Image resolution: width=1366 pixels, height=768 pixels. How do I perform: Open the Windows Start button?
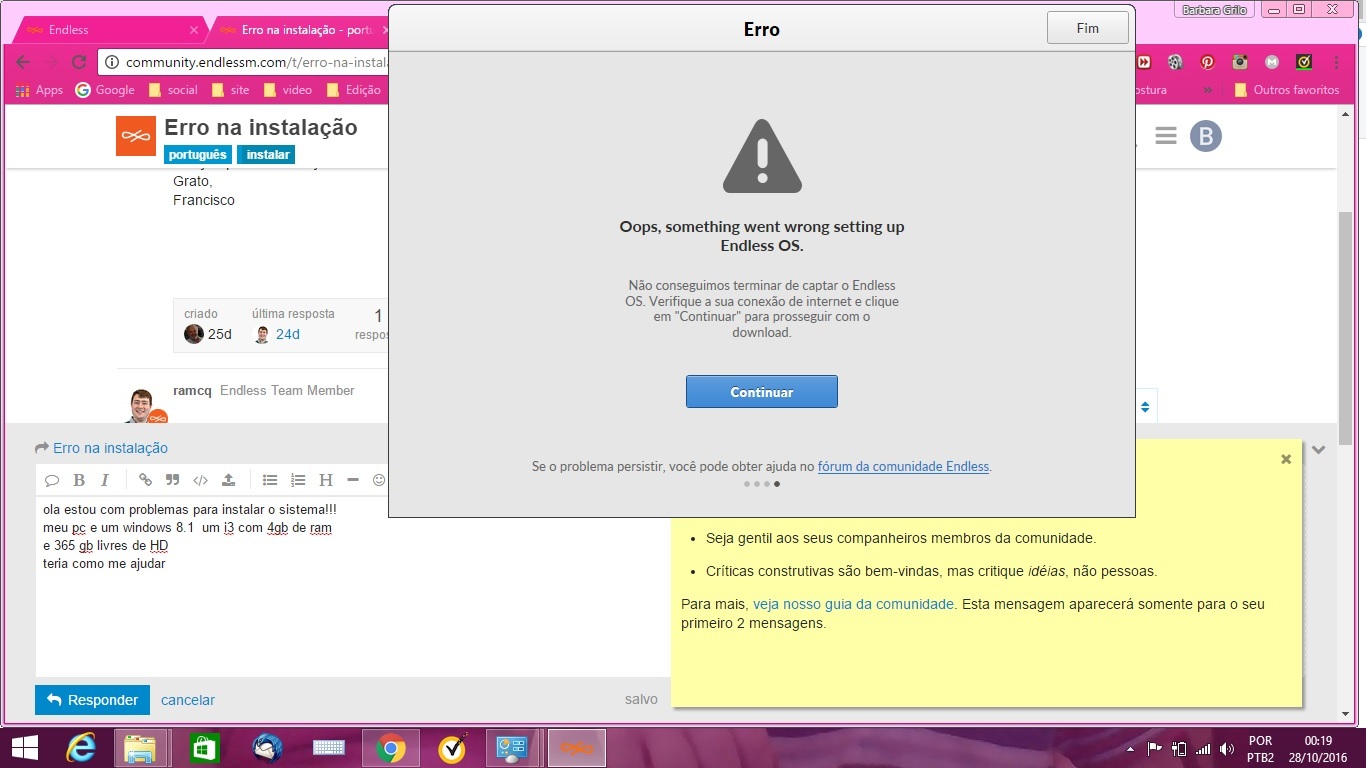24,748
